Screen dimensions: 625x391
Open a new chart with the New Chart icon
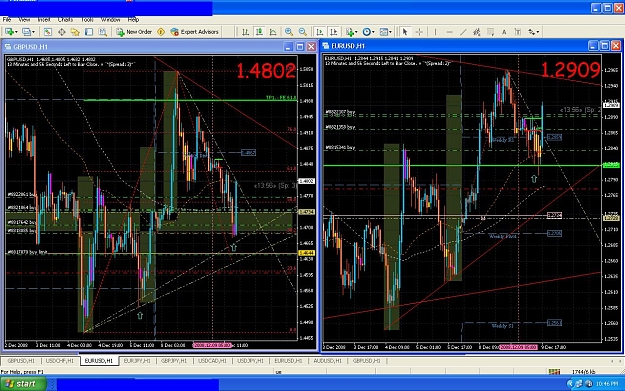pyautogui.click(x=9, y=32)
